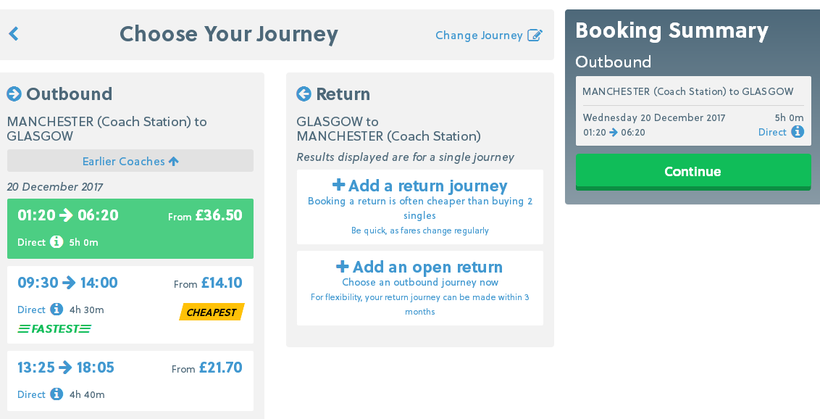Select the 13:25 to 18:05 journey option

click(x=130, y=381)
